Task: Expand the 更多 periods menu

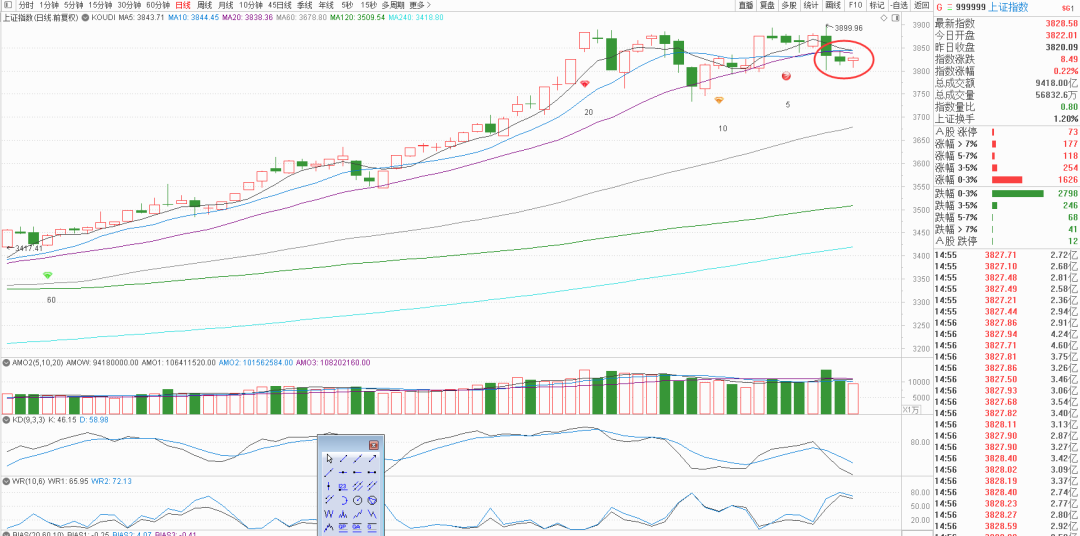Action: pos(418,5)
